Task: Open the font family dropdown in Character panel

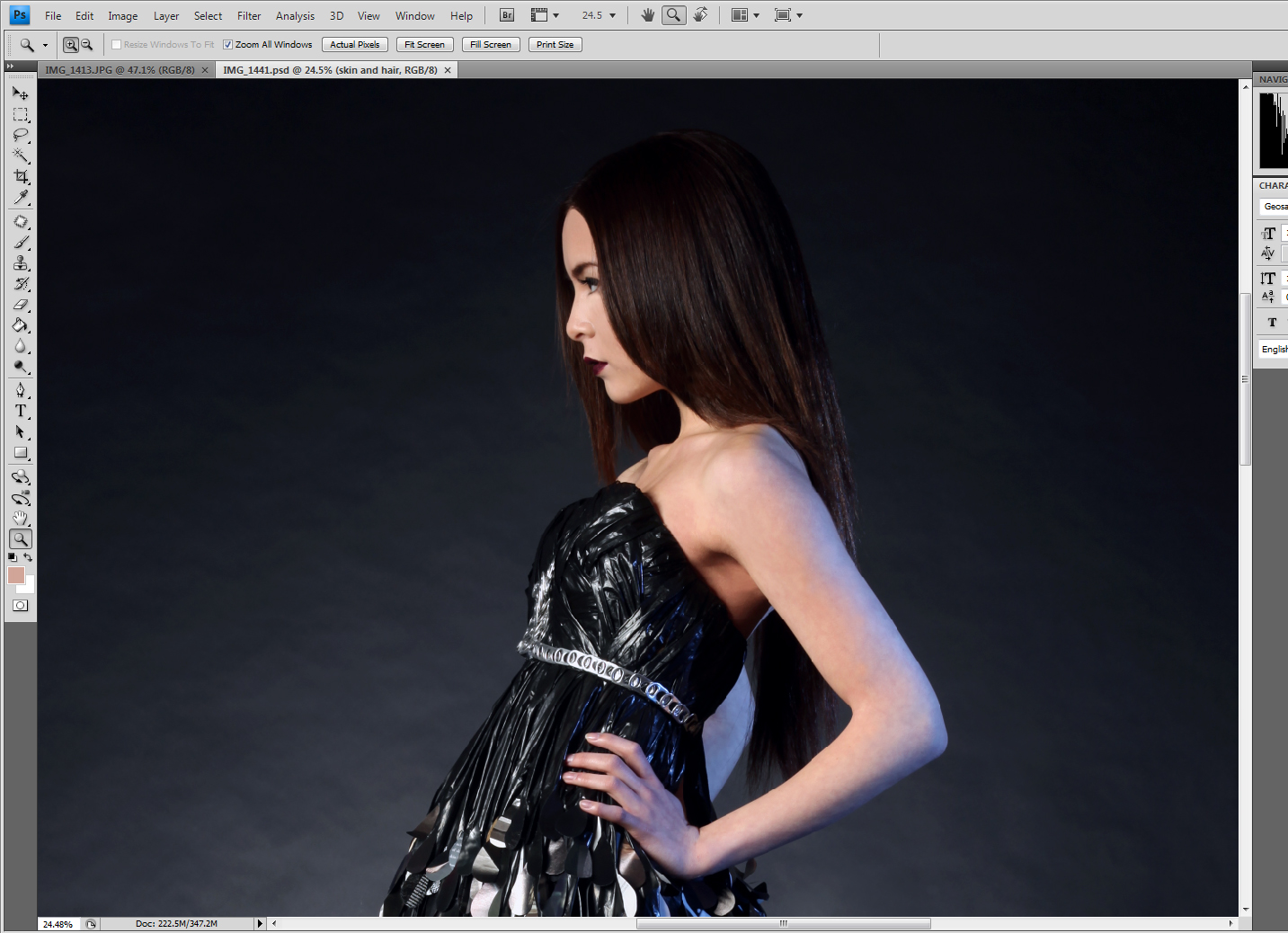Action: pos(1275,207)
